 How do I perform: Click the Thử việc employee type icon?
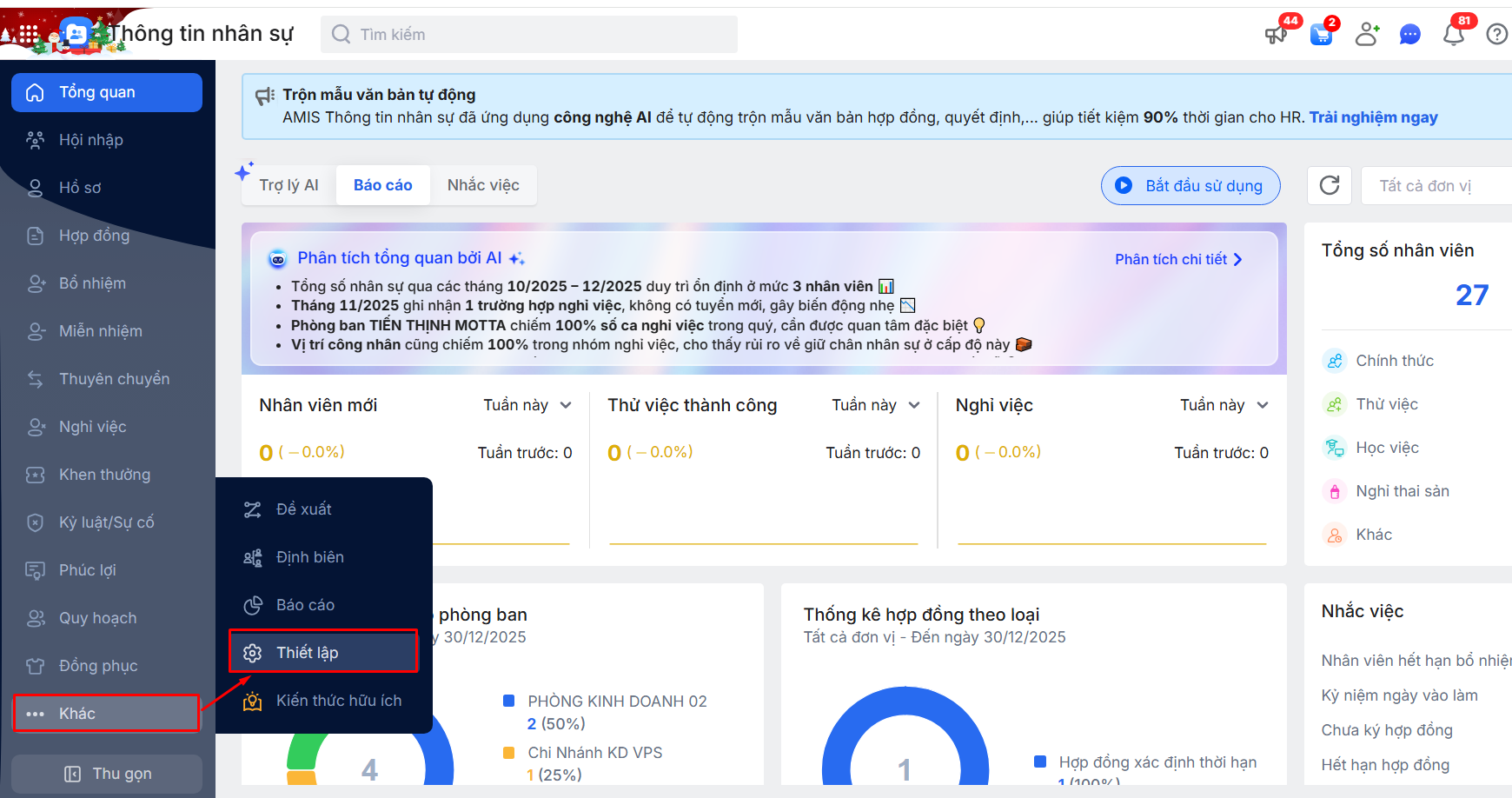tap(1335, 404)
